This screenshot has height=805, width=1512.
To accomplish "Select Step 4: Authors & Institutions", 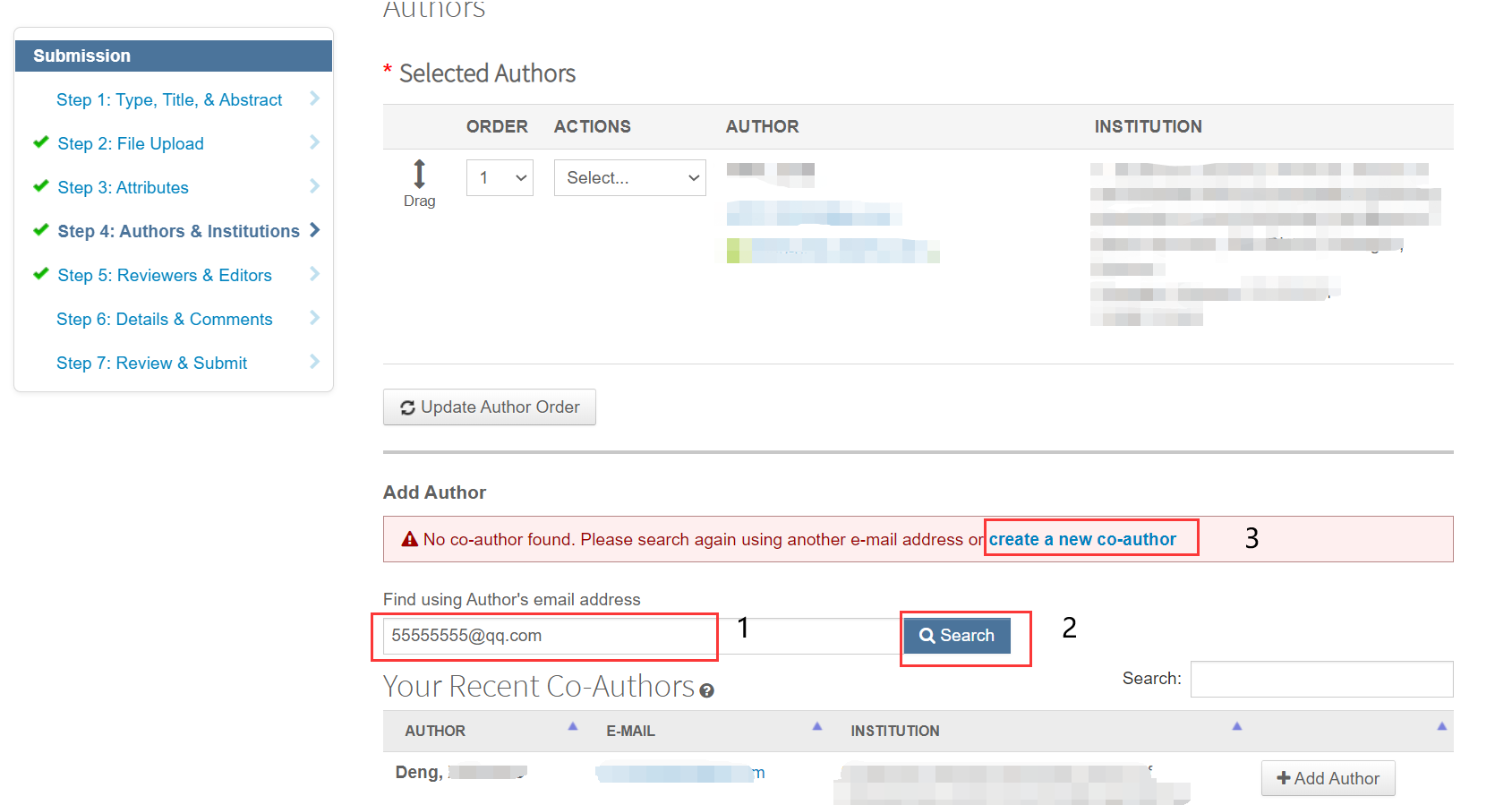I will pyautogui.click(x=179, y=231).
